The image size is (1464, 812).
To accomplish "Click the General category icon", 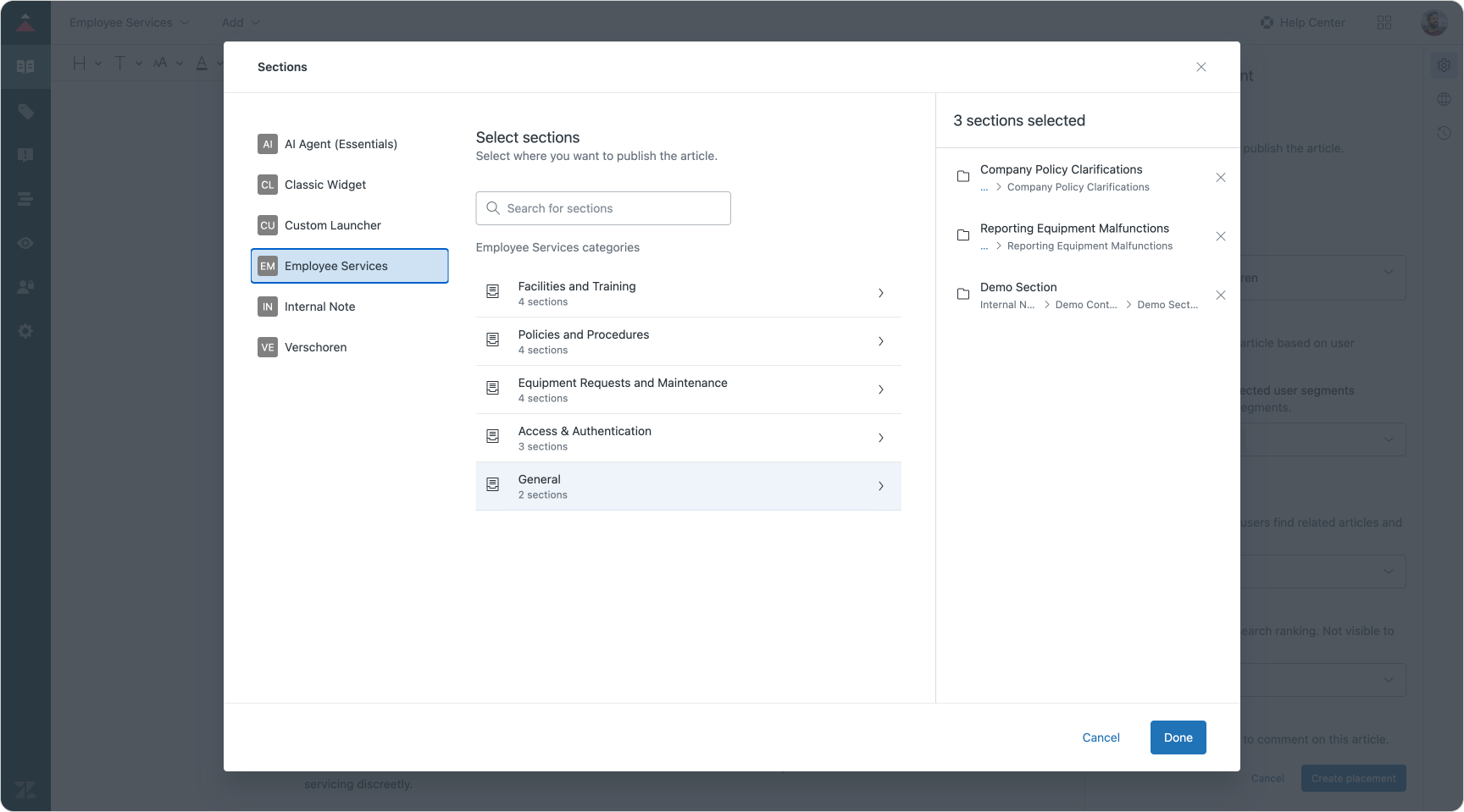I will pyautogui.click(x=492, y=485).
